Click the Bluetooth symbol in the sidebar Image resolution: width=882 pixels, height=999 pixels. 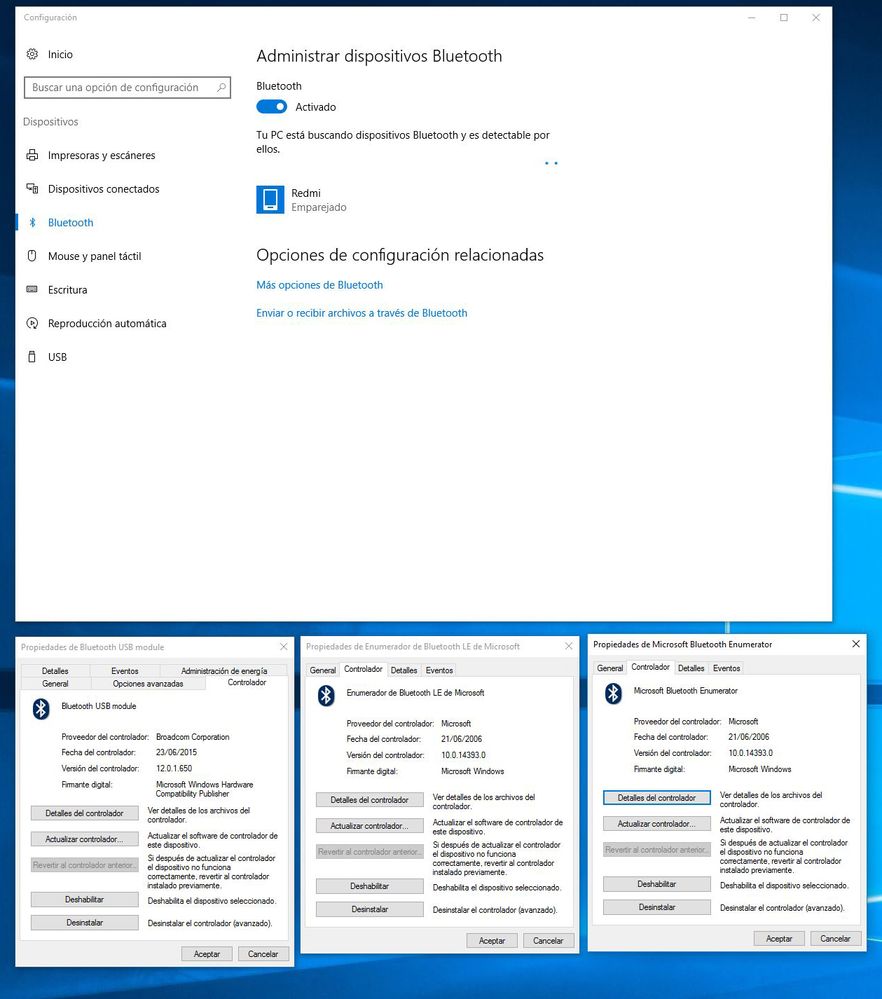pyautogui.click(x=32, y=222)
